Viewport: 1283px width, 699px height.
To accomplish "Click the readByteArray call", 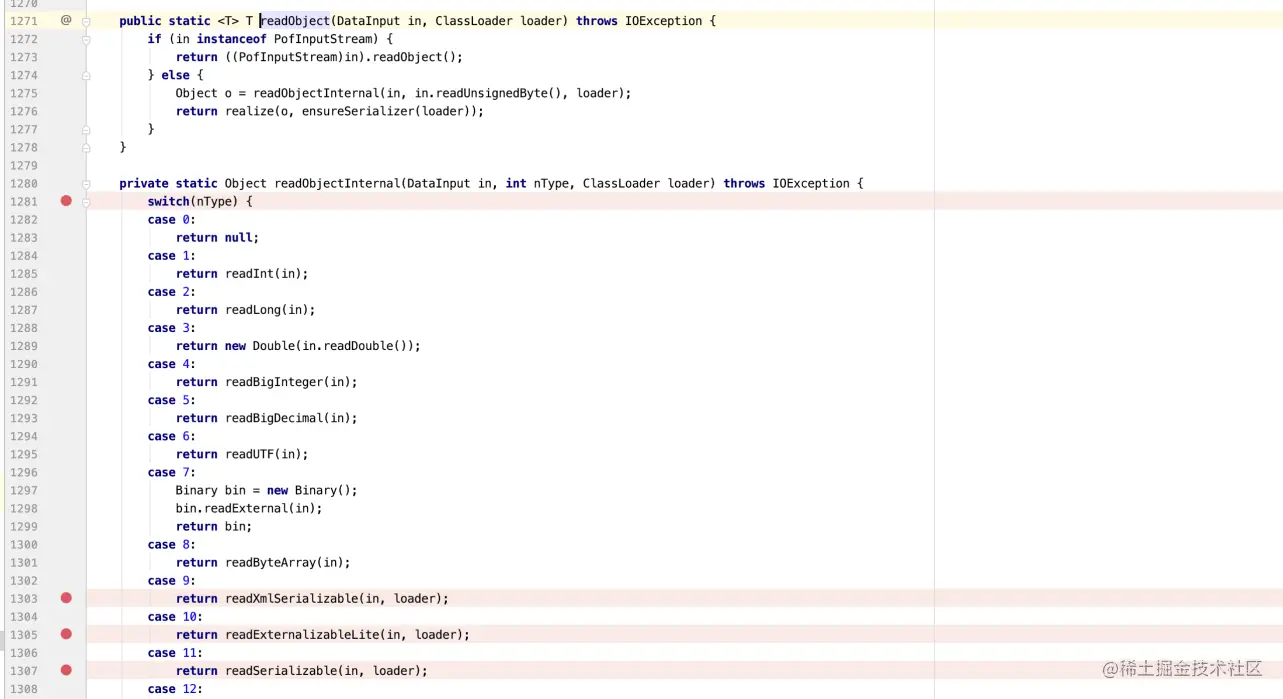I will pyautogui.click(x=287, y=562).
